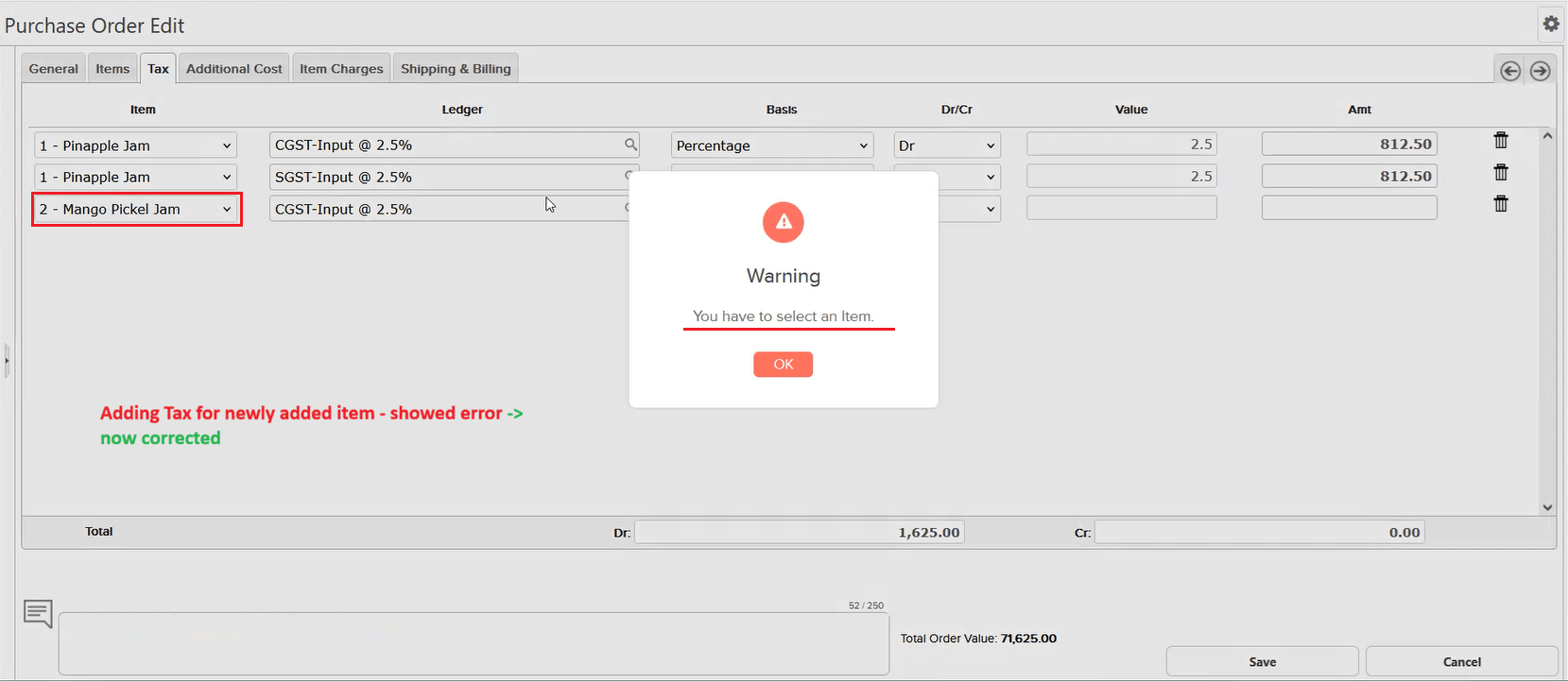Click the Cr total field 0.00
1568x682 pixels.
click(x=1260, y=532)
